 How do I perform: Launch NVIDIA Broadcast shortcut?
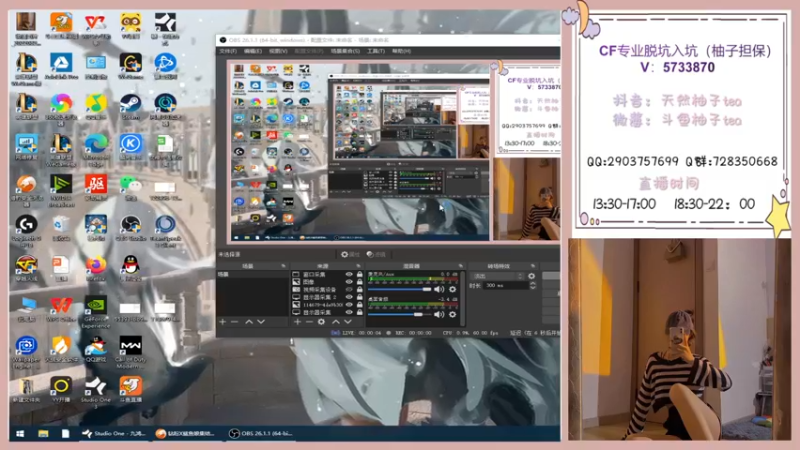click(61, 190)
